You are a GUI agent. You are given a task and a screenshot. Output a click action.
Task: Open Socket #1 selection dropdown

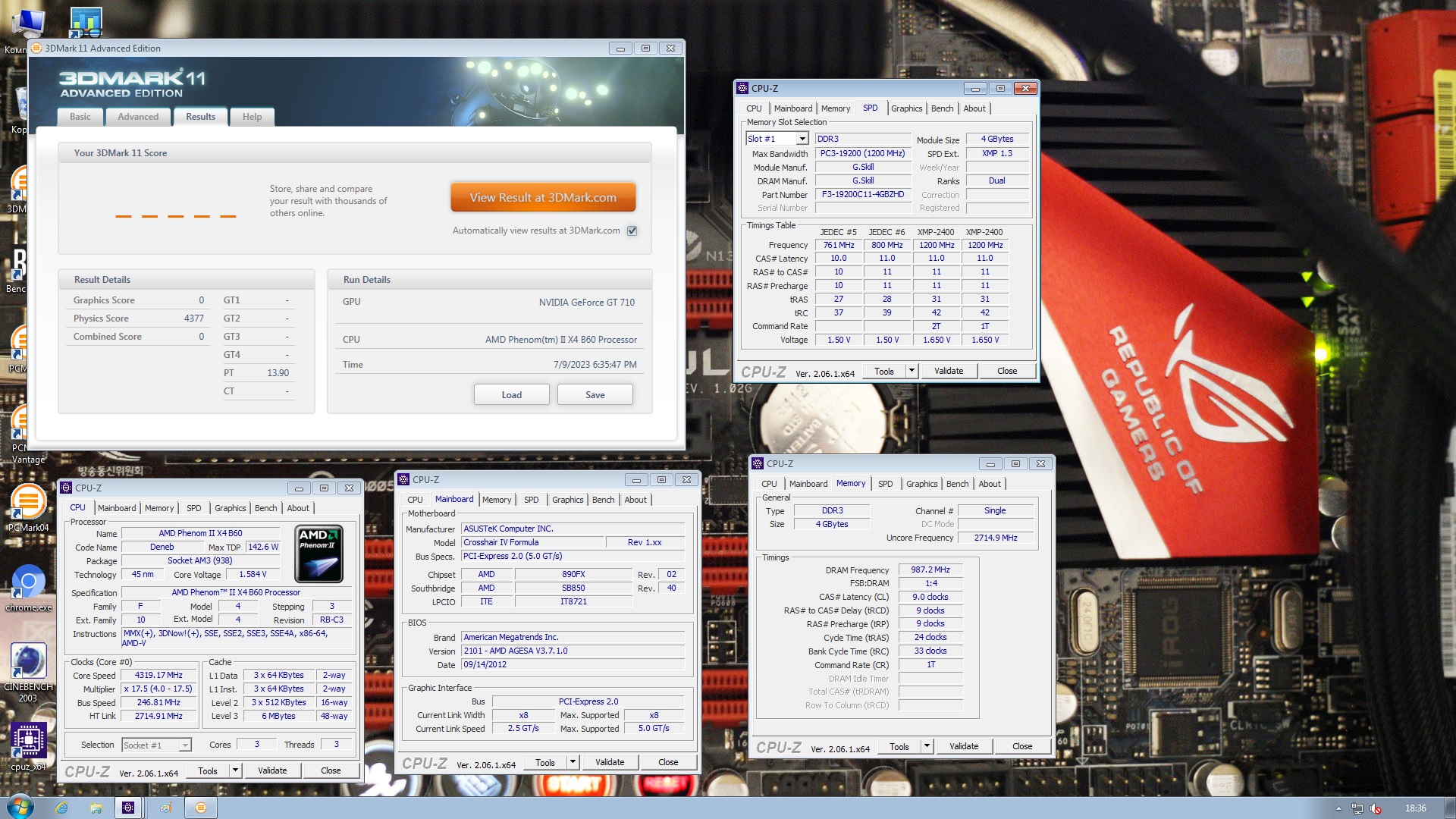click(184, 745)
